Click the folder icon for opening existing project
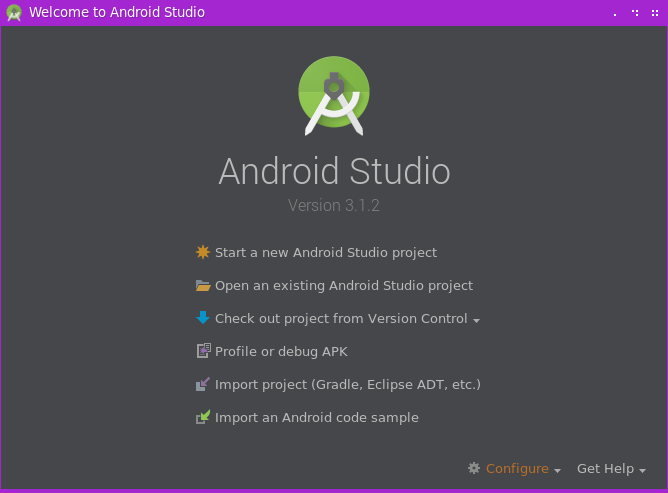668x493 pixels. pos(203,285)
